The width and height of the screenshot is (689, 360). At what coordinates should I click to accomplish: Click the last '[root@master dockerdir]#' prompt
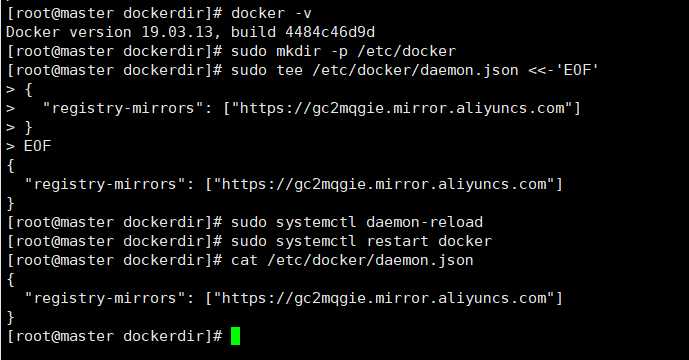(x=114, y=336)
